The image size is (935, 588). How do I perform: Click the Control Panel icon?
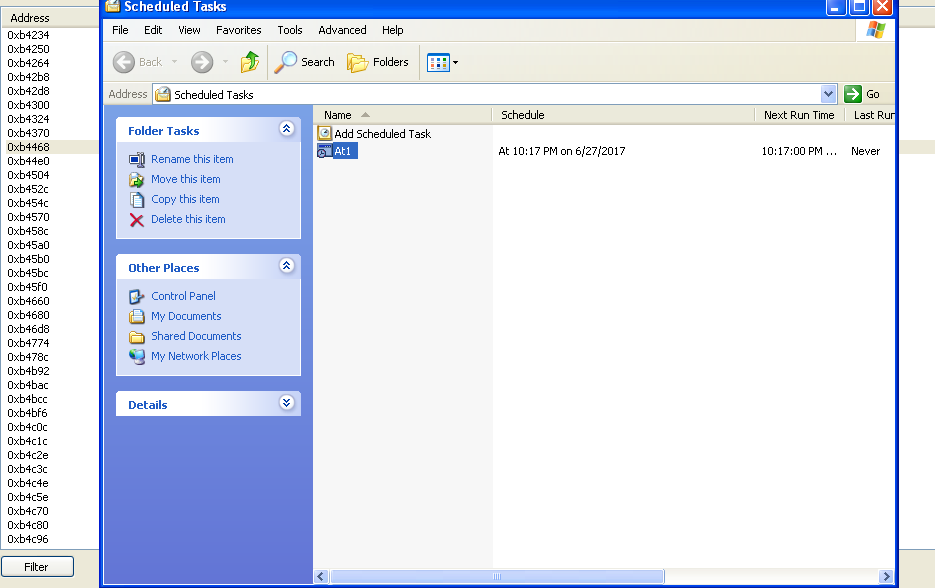click(x=137, y=296)
